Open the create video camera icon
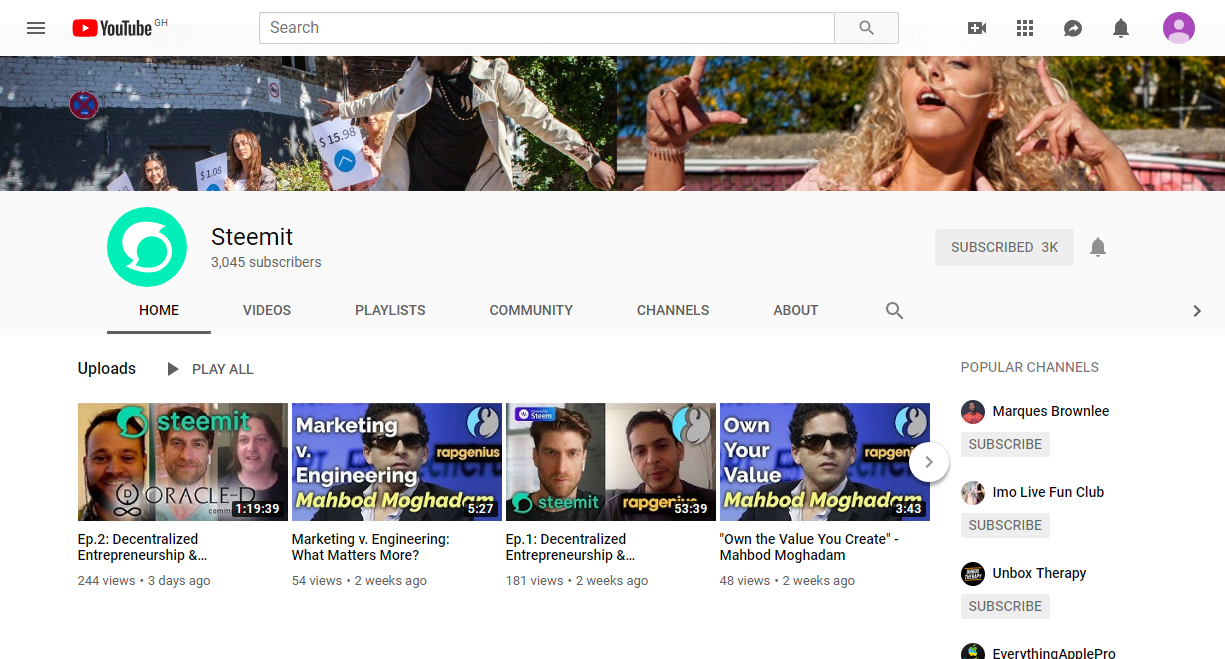The height and width of the screenshot is (659, 1225). click(977, 28)
